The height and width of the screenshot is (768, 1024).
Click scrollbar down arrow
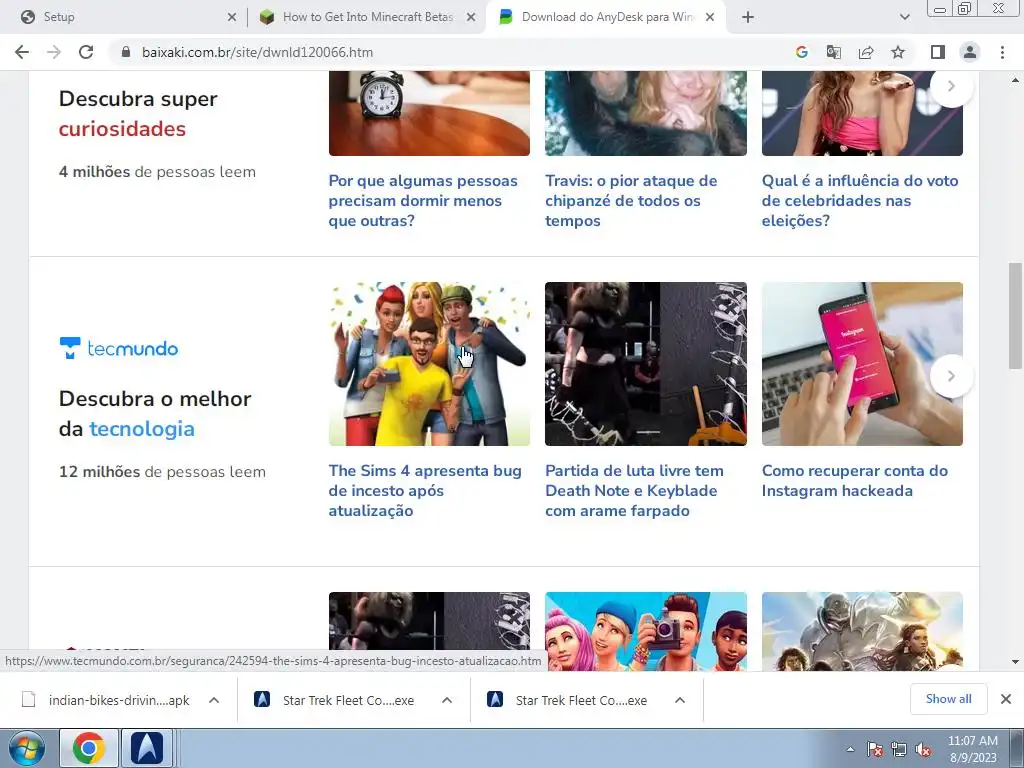point(1015,662)
